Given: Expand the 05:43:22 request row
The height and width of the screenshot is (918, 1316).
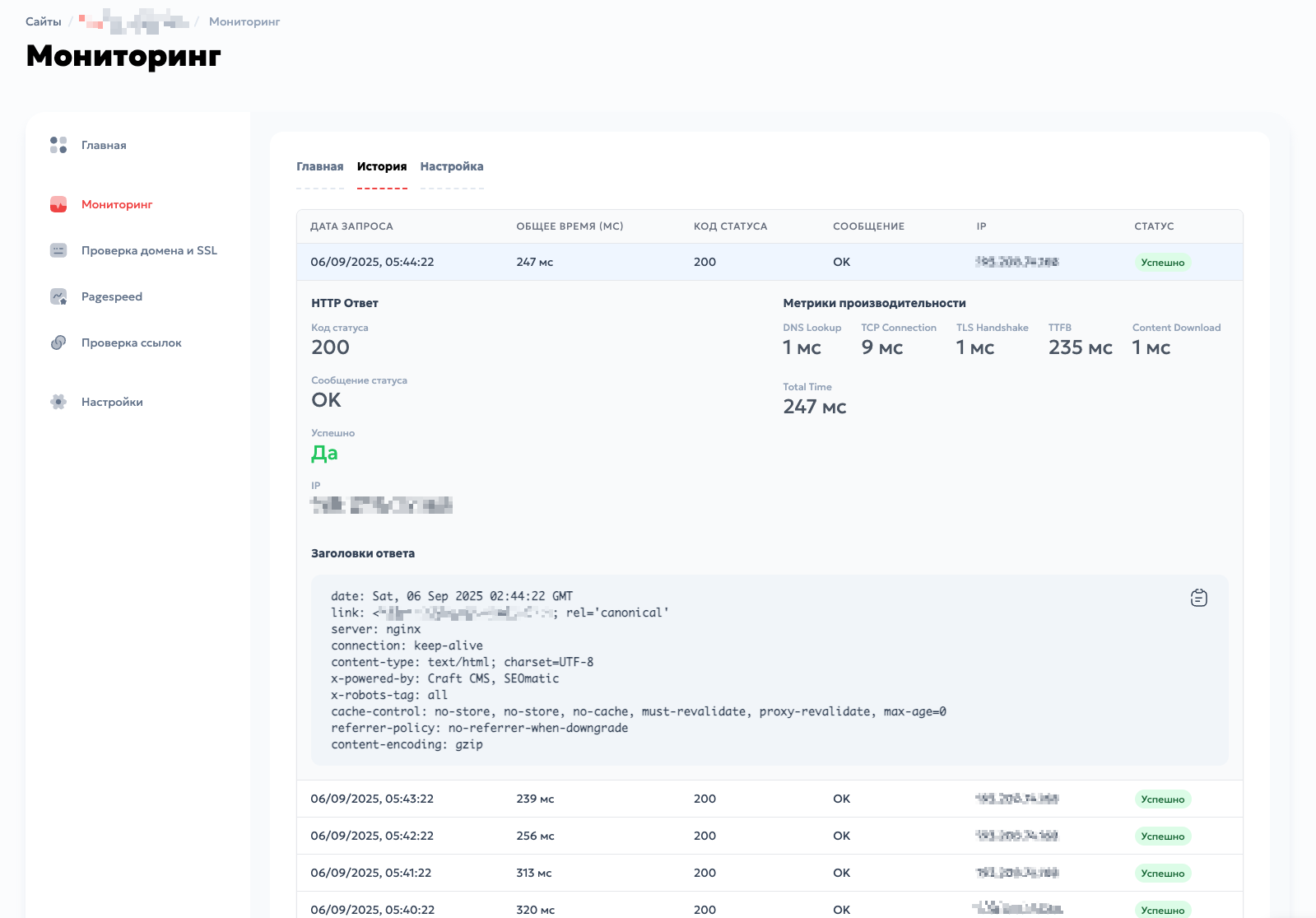Looking at the screenshot, I should [770, 799].
